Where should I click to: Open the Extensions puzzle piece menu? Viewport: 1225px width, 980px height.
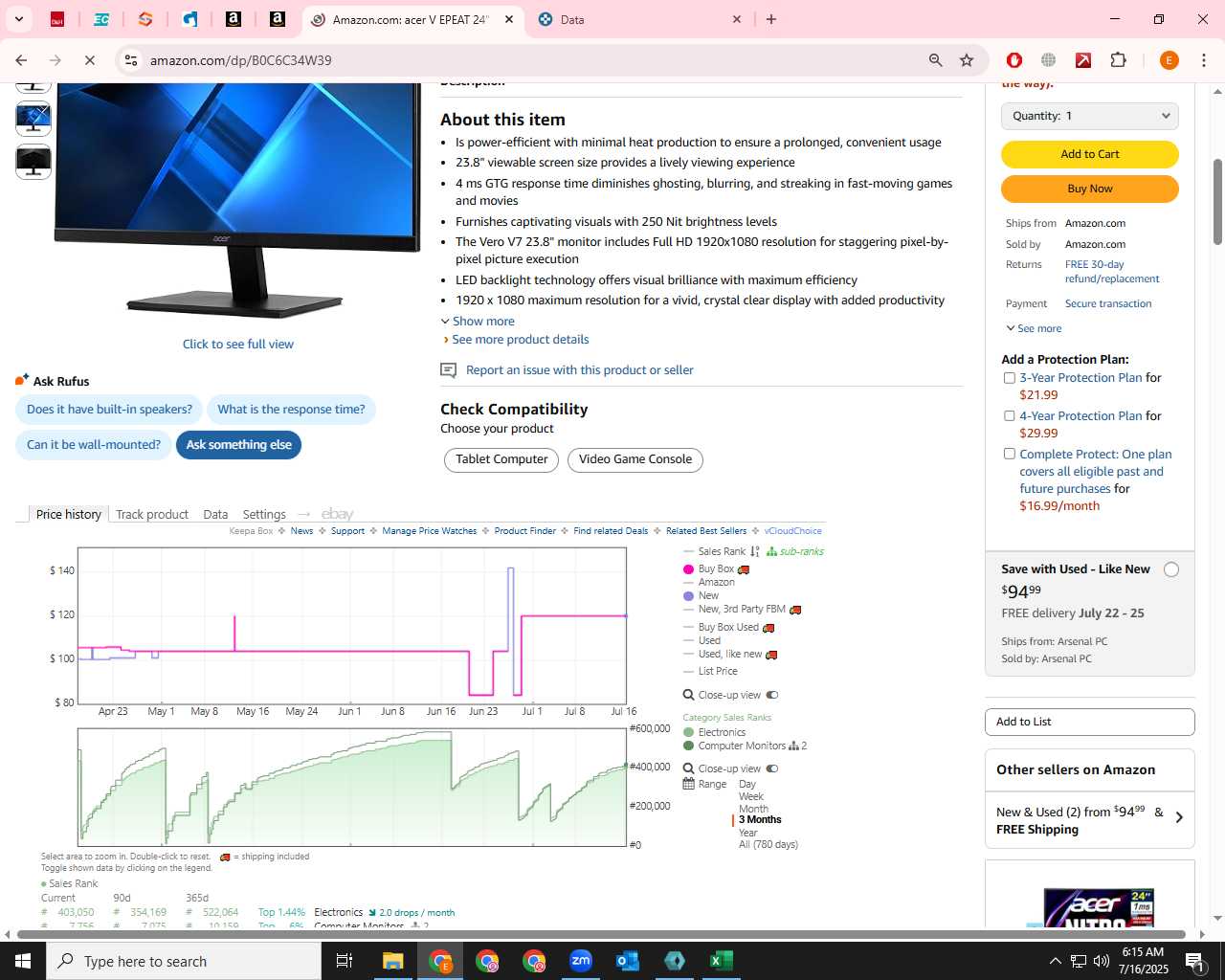tap(1118, 60)
